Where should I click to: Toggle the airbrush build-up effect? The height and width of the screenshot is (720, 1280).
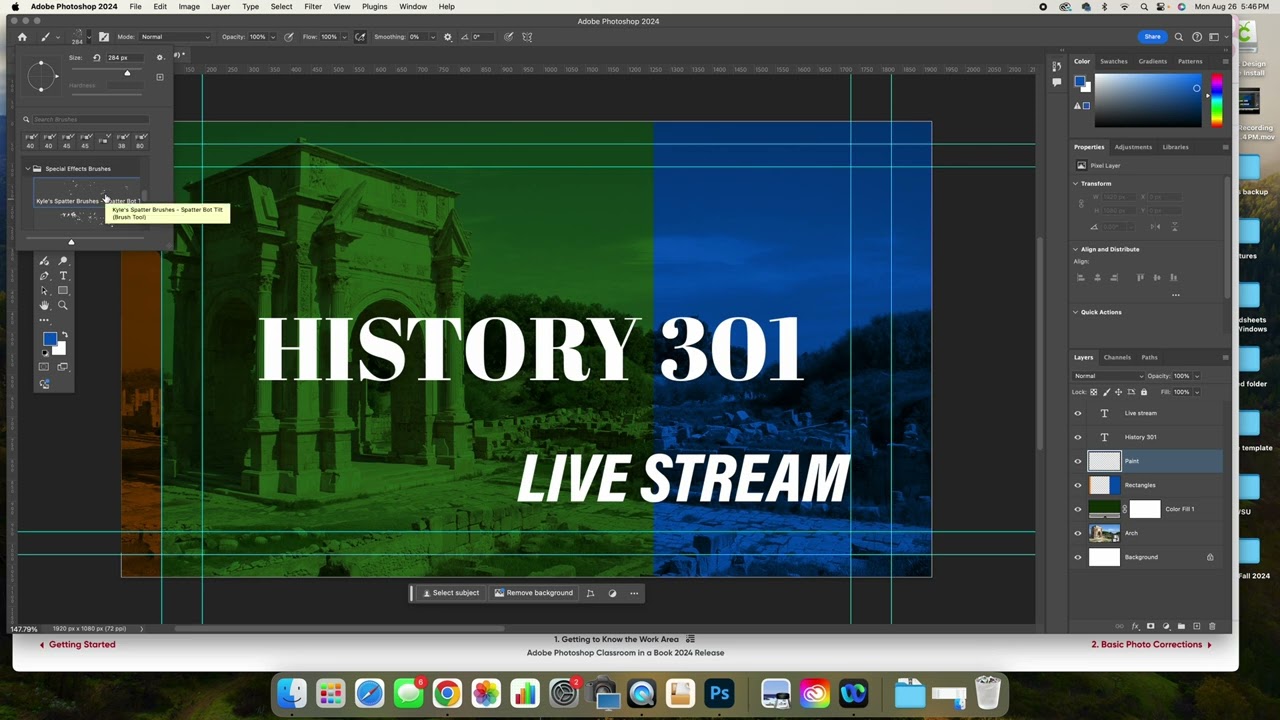click(x=360, y=37)
